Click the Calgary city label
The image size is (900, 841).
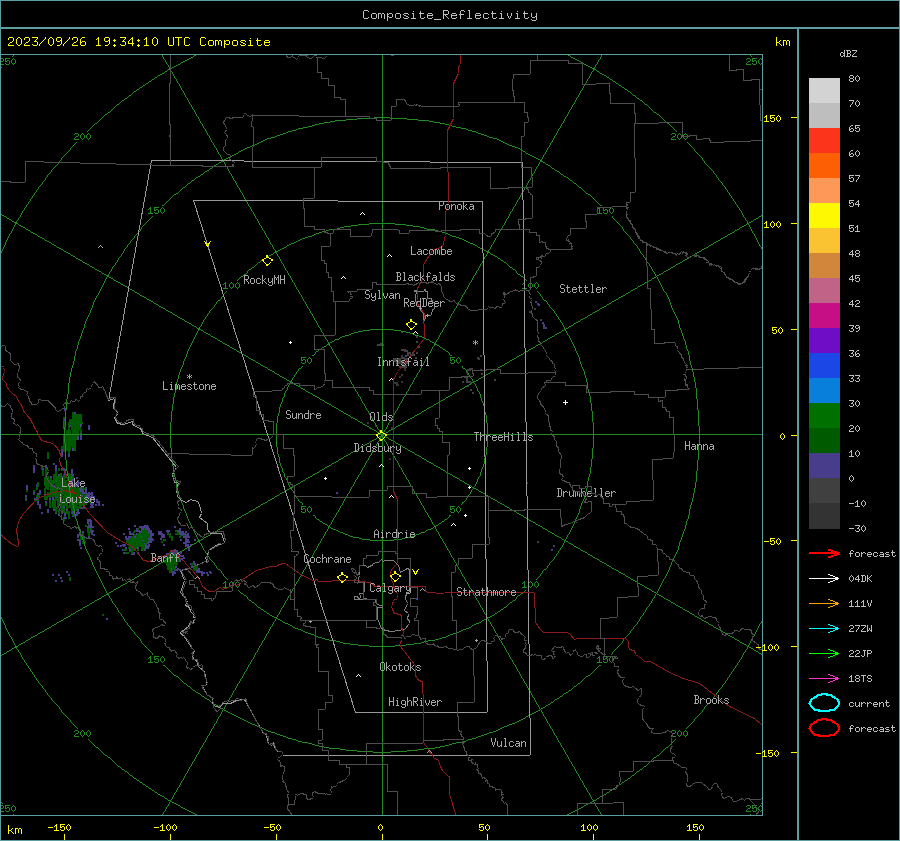click(x=390, y=588)
